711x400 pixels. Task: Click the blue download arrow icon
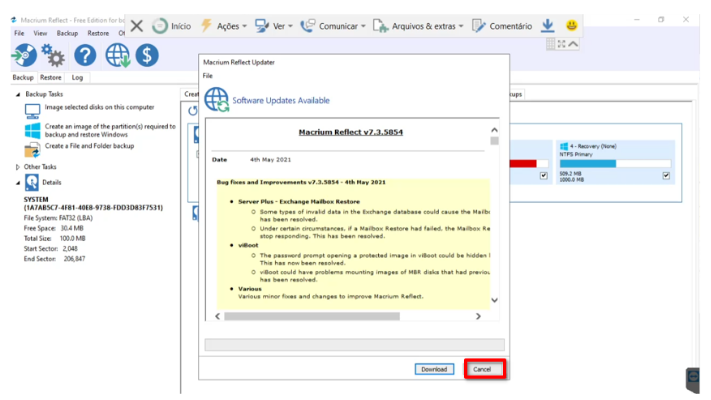click(548, 25)
